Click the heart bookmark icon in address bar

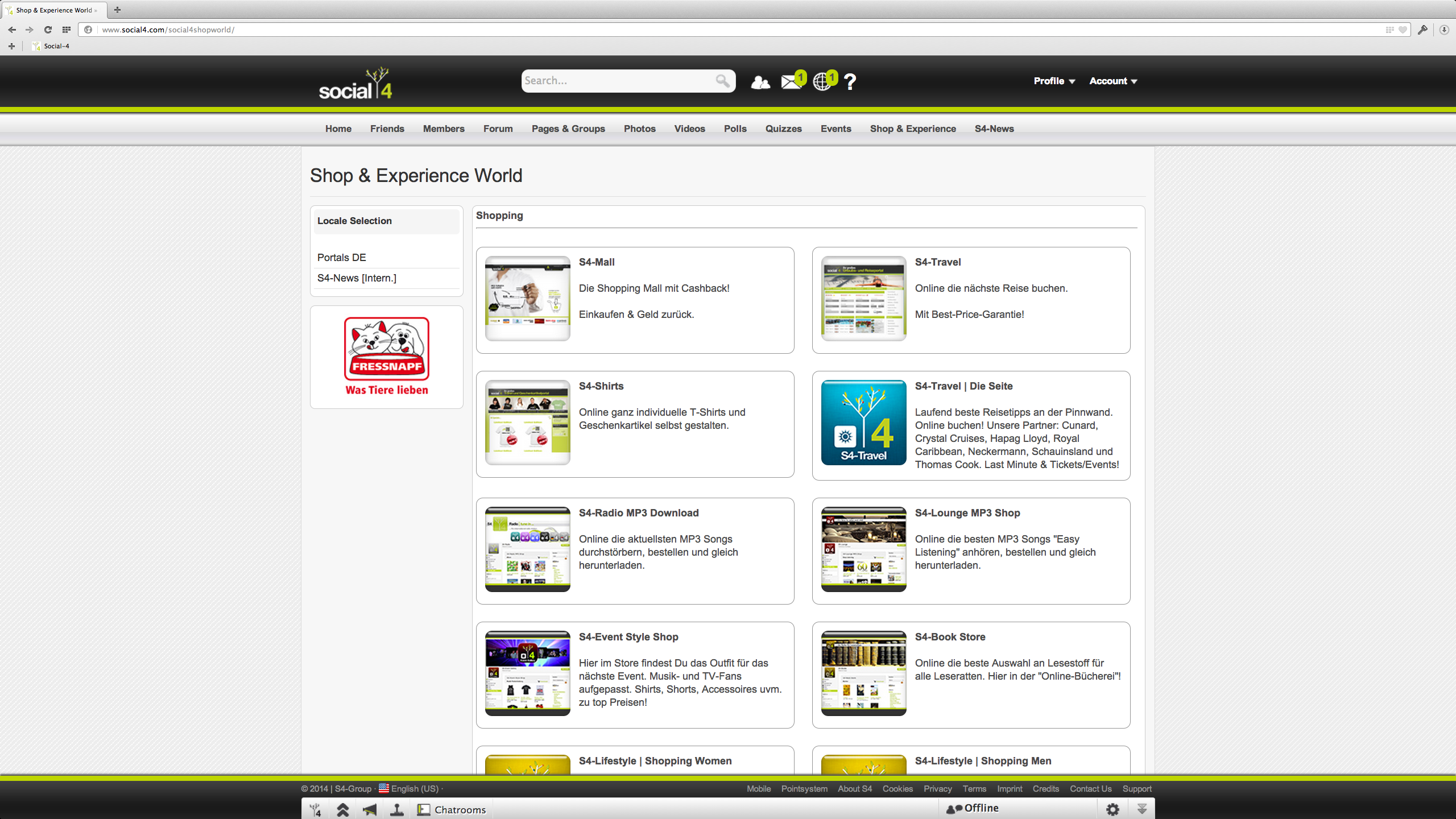click(x=1403, y=30)
